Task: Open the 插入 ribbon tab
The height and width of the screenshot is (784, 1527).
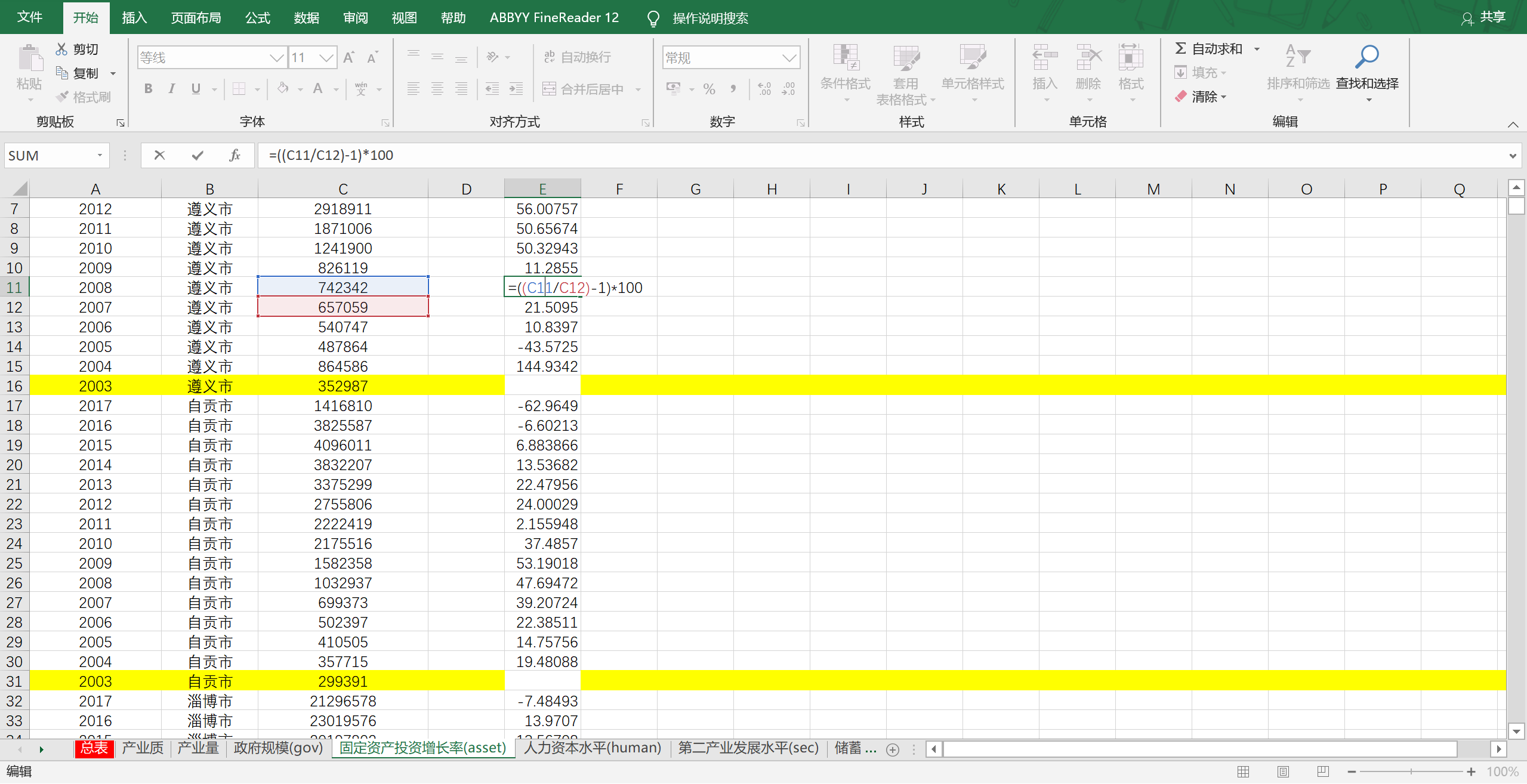Action: [134, 17]
